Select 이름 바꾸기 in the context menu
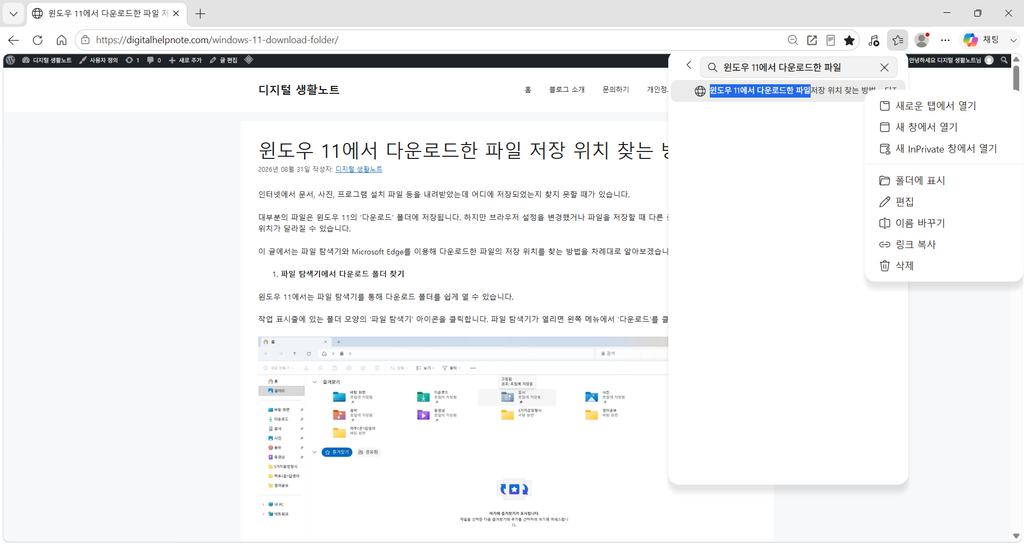 click(944, 223)
